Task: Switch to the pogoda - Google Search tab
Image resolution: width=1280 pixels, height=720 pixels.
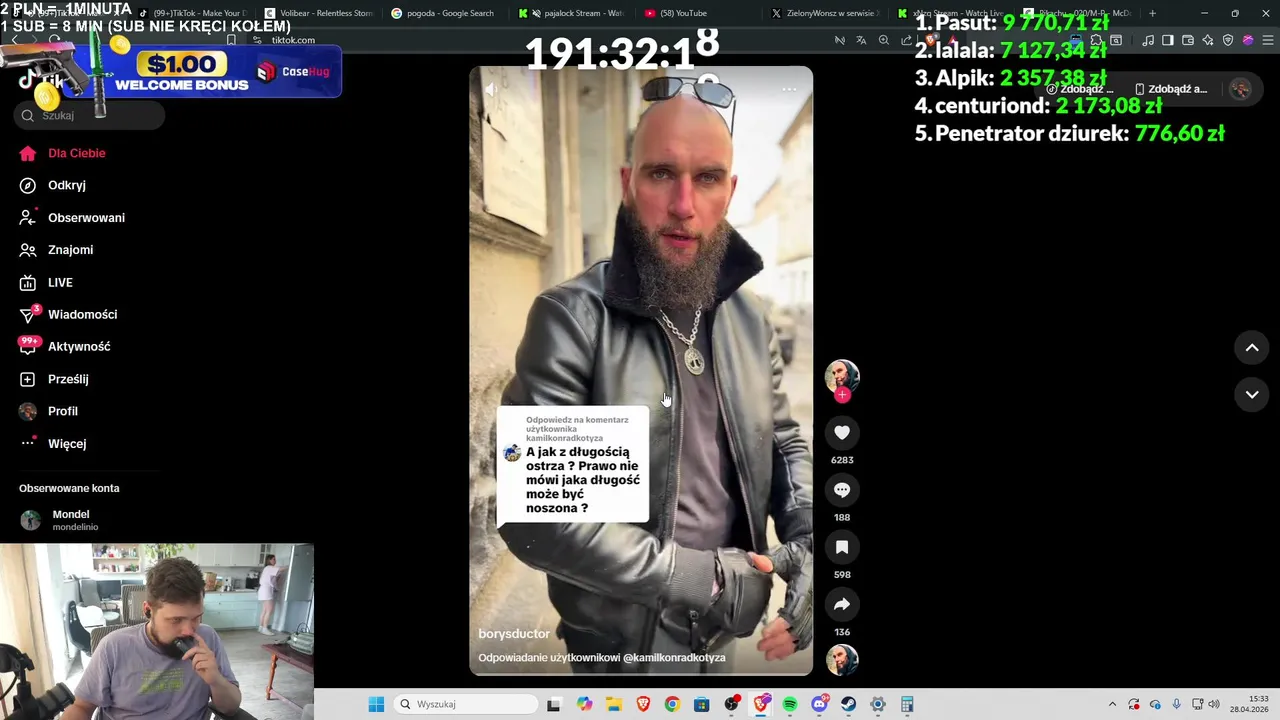Action: (x=444, y=13)
